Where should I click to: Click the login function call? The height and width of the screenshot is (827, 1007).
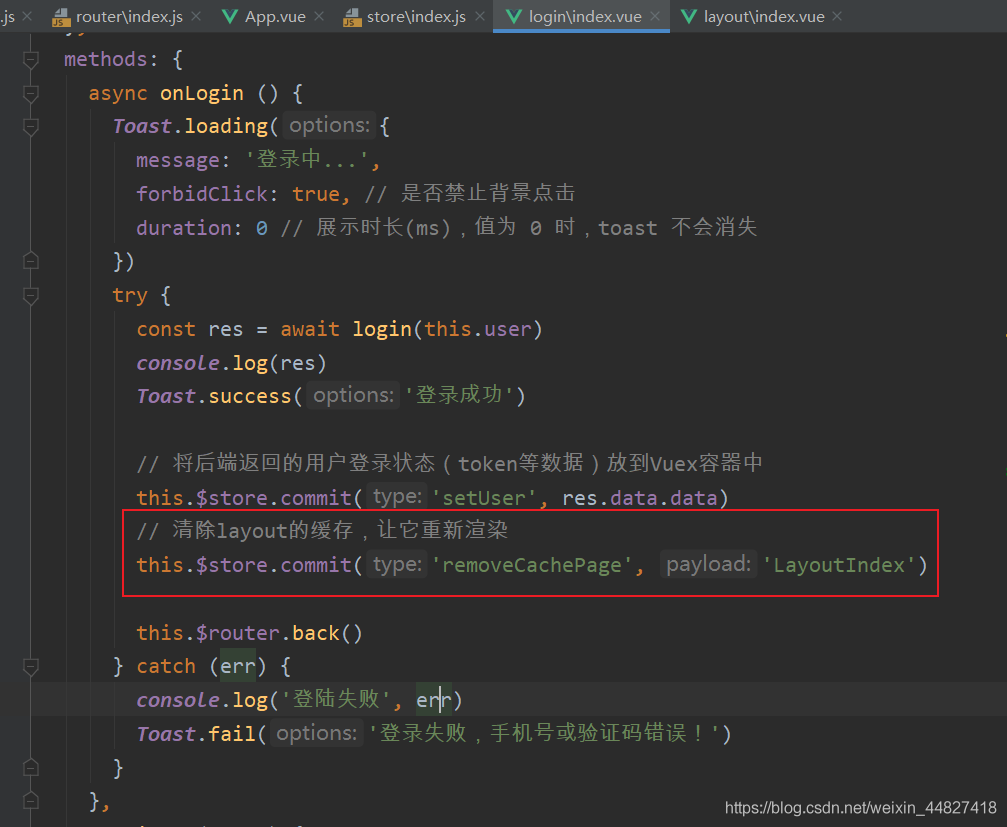(x=382, y=329)
